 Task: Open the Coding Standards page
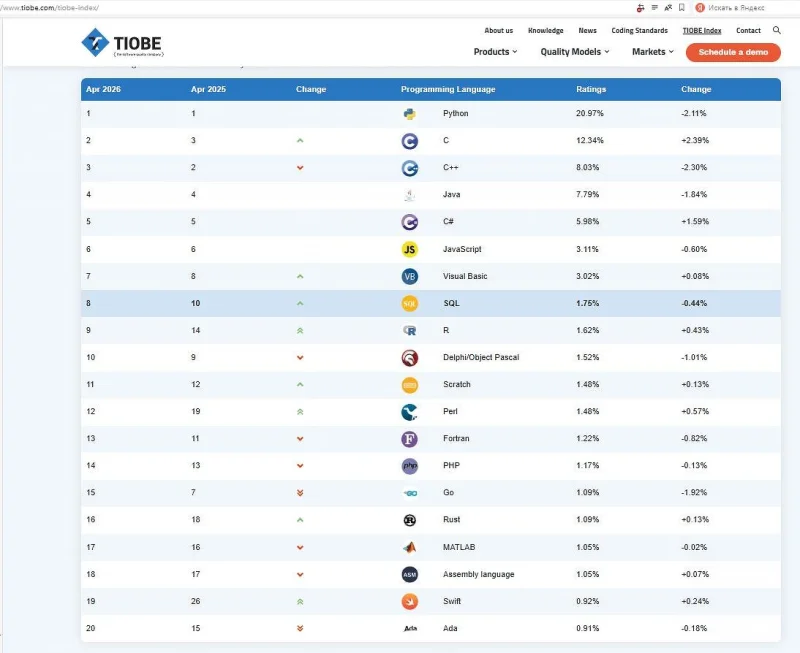639,31
